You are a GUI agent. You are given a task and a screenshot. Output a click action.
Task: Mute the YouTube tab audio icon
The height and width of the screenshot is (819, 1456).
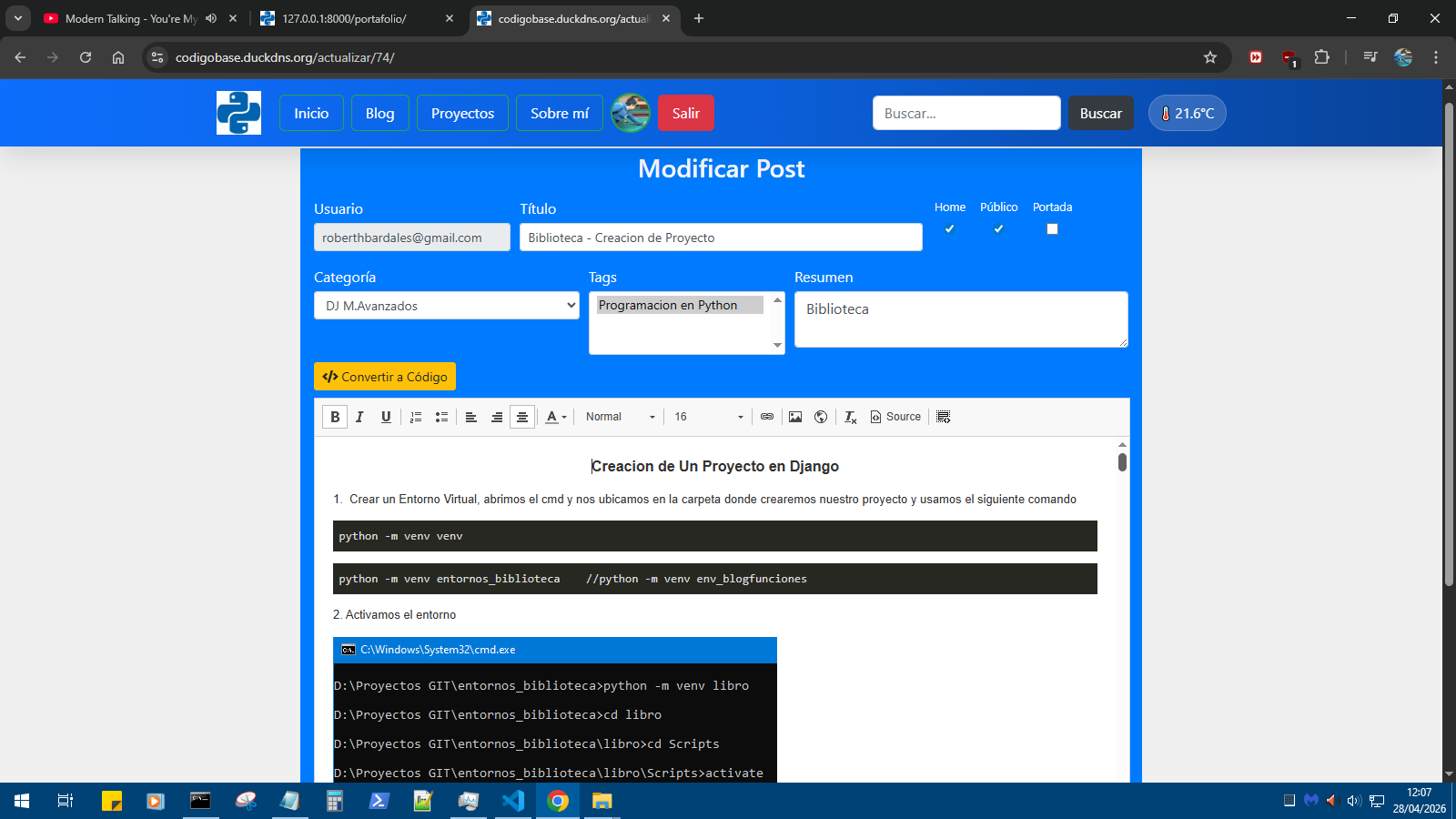211,18
